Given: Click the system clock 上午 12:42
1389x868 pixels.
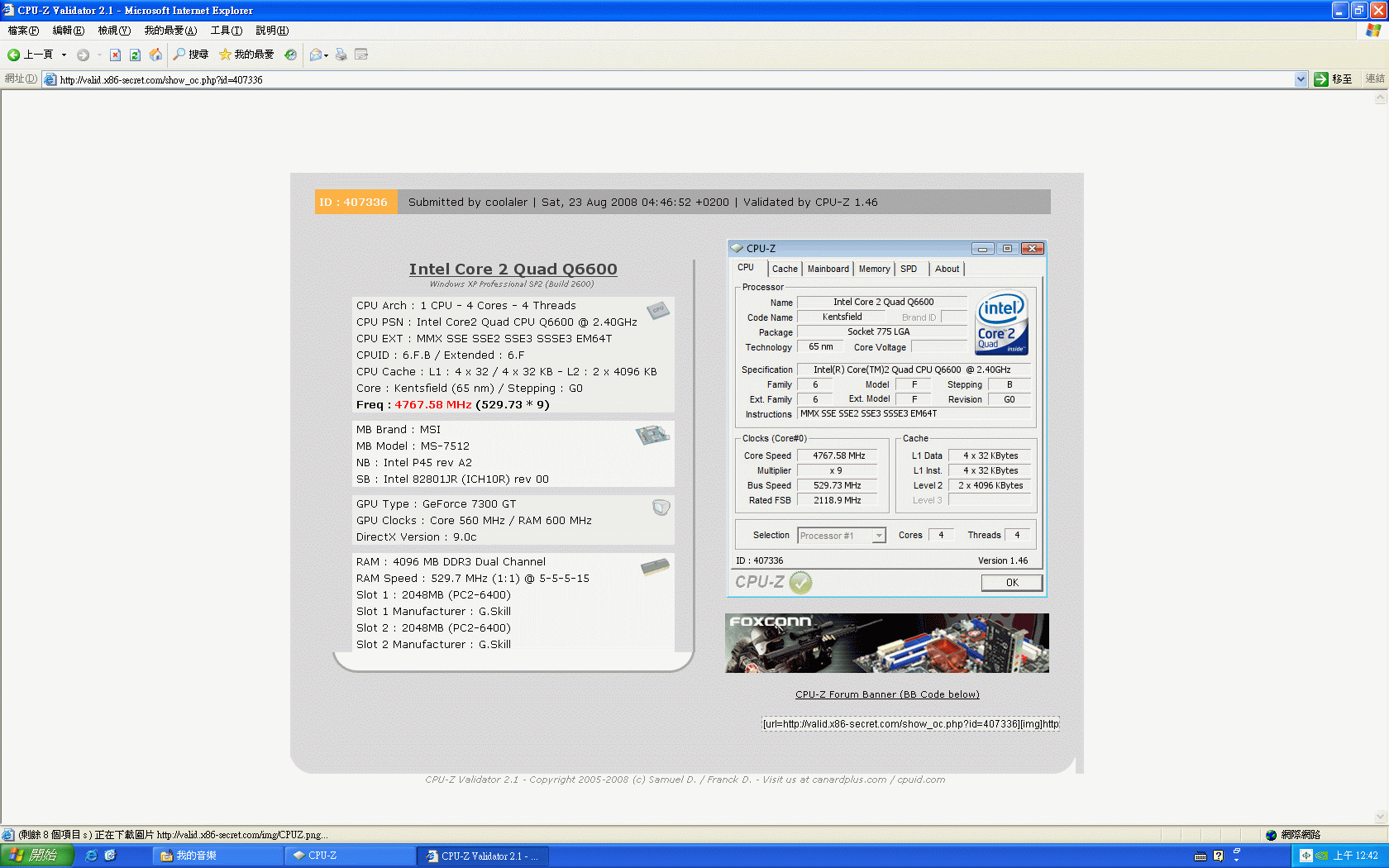Looking at the screenshot, I should 1356,856.
